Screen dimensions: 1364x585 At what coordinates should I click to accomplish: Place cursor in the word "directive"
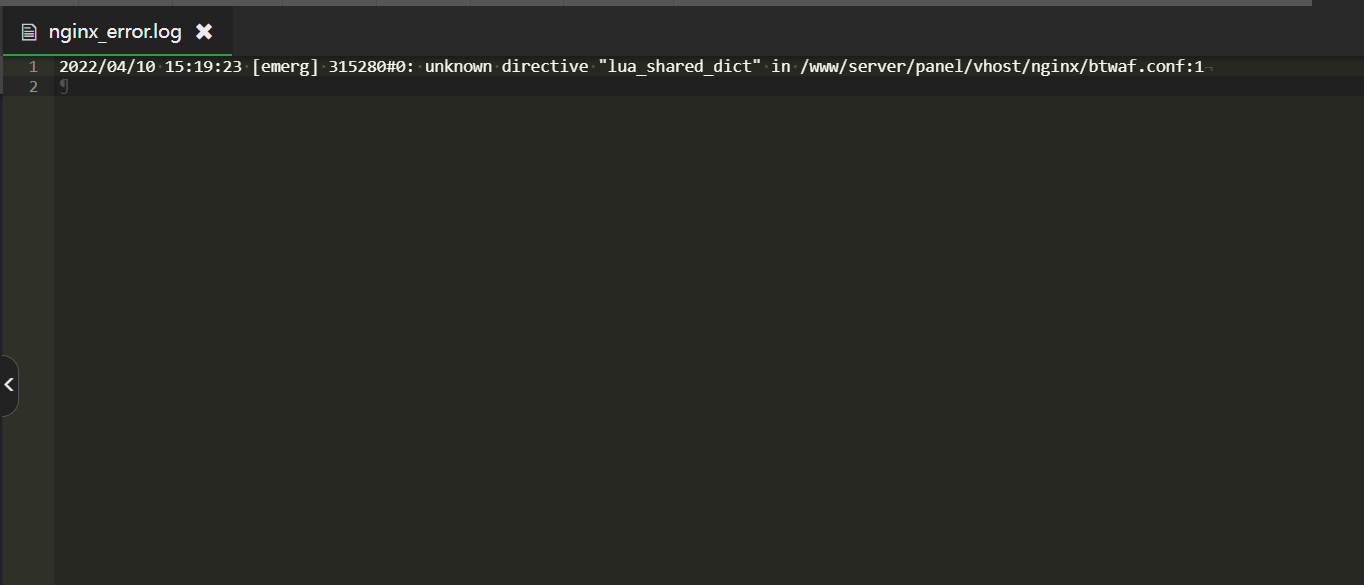tap(545, 67)
